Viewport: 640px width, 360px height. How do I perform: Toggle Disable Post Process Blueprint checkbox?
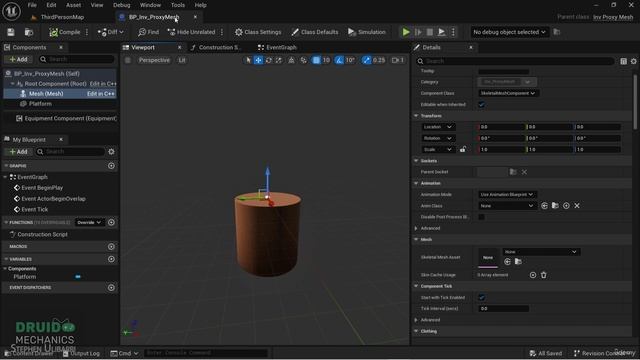pos(482,217)
